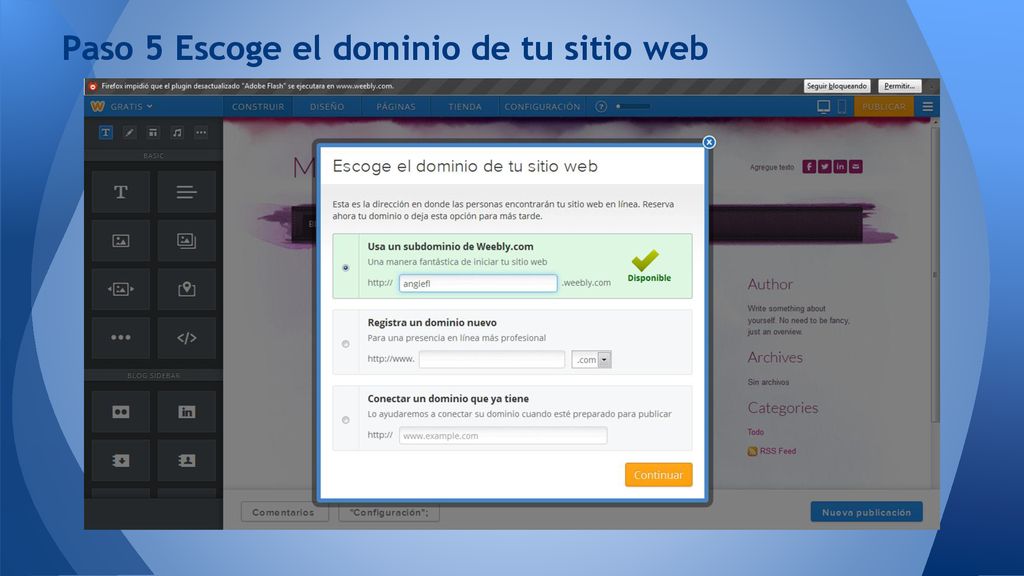The image size is (1024, 576).
Task: Click the Agregue texto placeholder
Action: 771,167
